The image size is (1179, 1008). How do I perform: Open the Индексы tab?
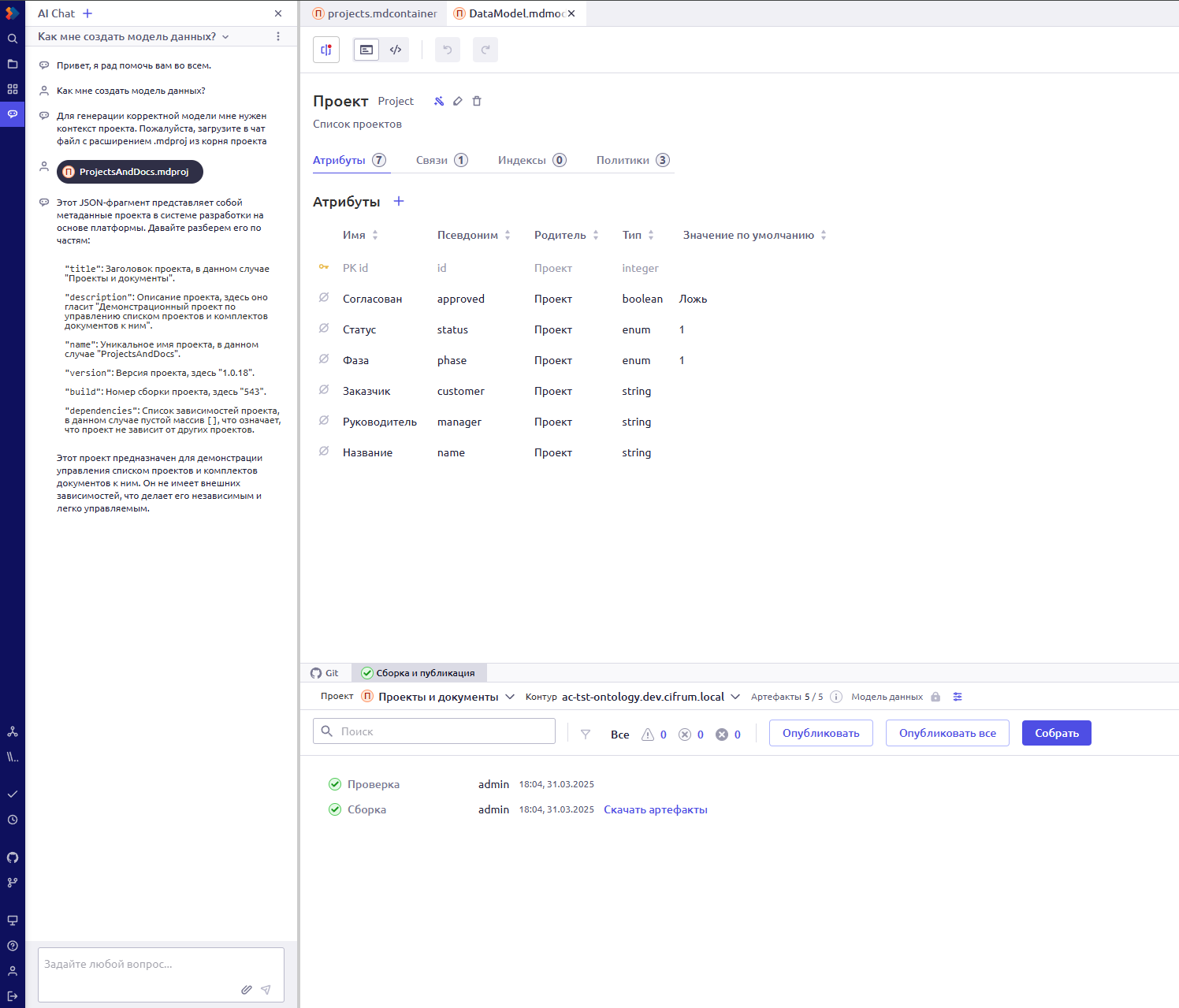[532, 160]
